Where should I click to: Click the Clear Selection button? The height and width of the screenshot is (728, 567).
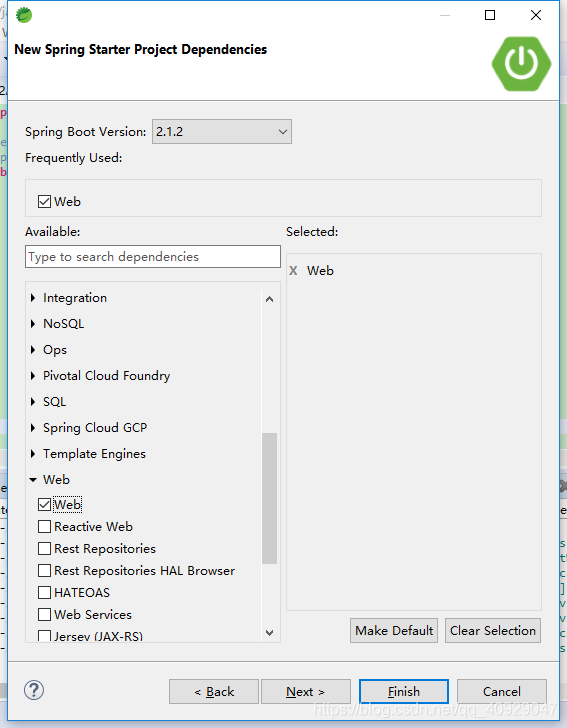(x=493, y=630)
